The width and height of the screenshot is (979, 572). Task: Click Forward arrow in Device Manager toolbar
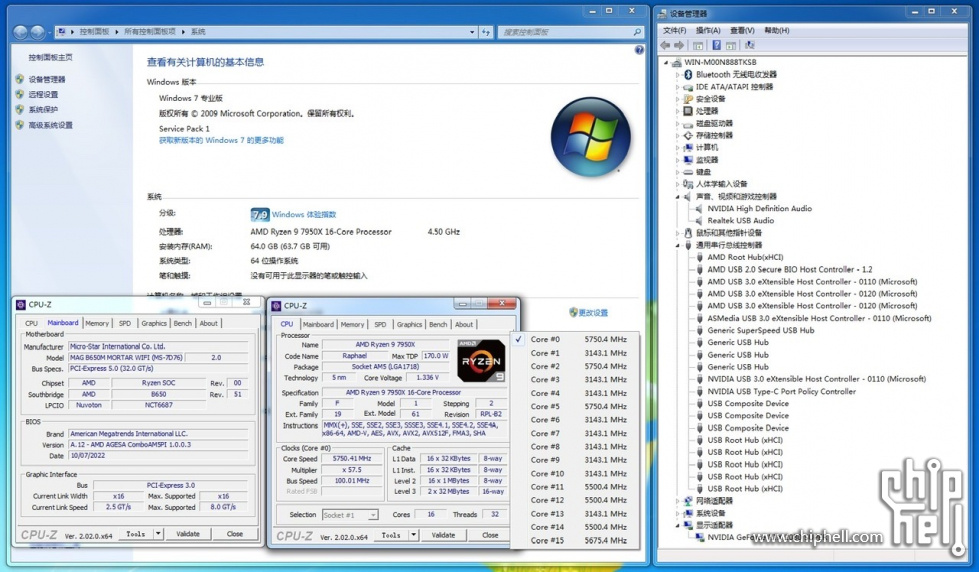point(679,45)
